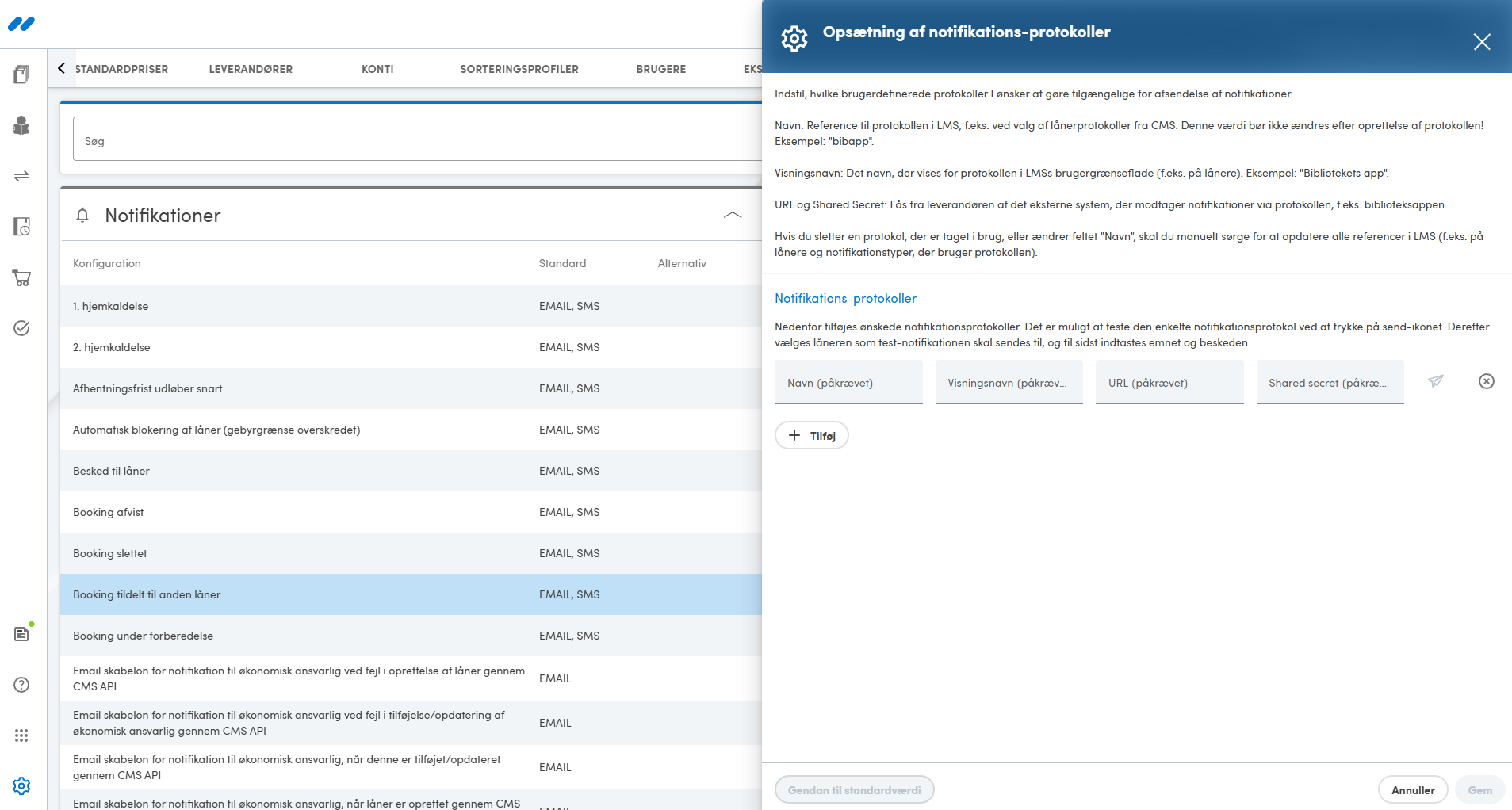Select the 'Booking slettet' row
Screen dimensions: 1512x810
[x=411, y=553]
